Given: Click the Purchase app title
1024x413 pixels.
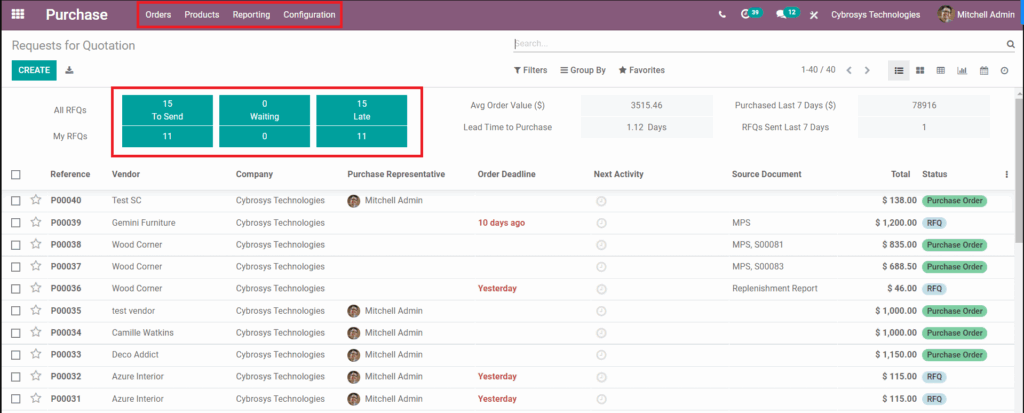Looking at the screenshot, I should tap(76, 14).
